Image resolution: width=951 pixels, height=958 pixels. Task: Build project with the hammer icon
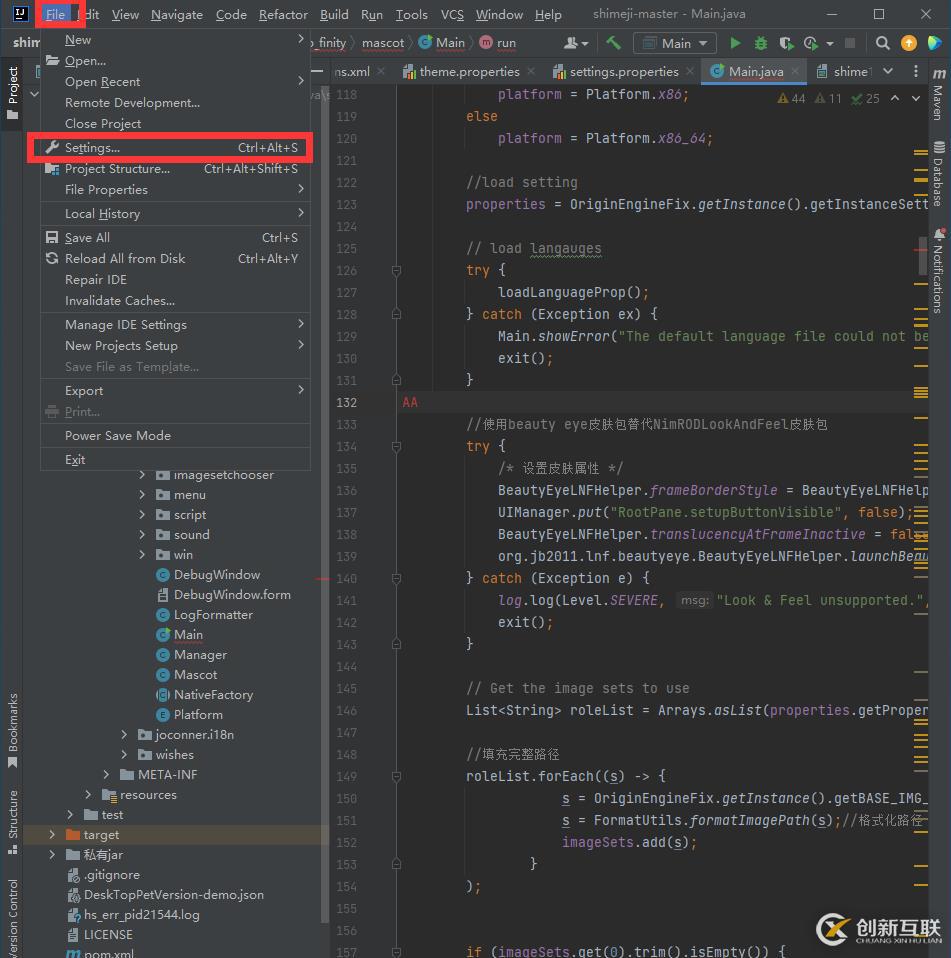(x=613, y=43)
